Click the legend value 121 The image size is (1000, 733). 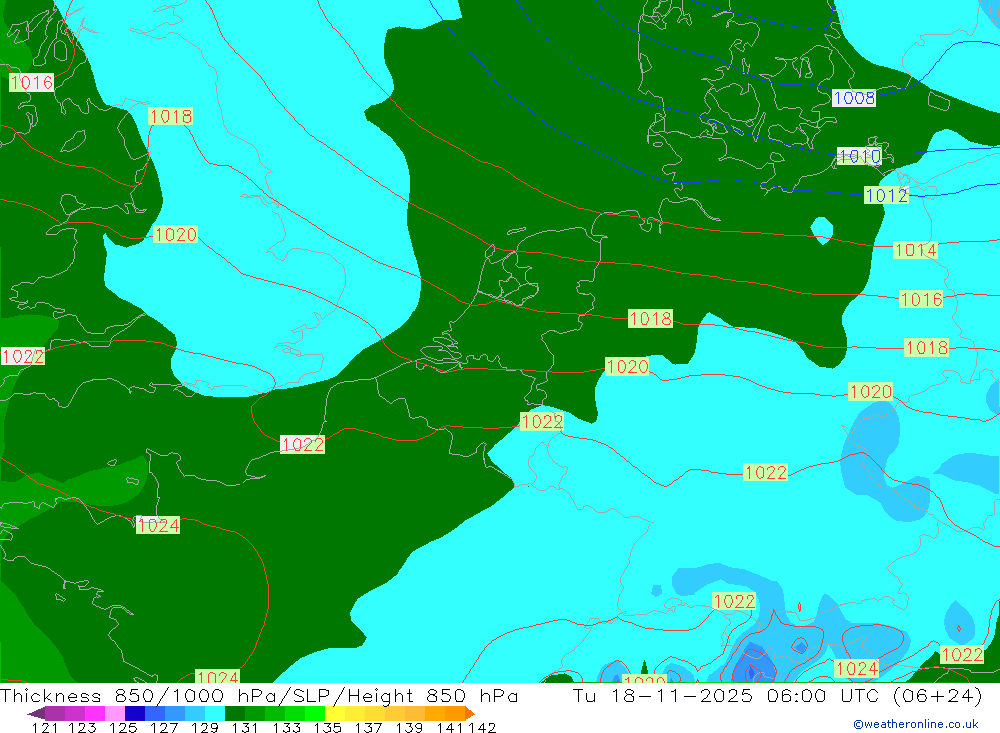coord(45,728)
